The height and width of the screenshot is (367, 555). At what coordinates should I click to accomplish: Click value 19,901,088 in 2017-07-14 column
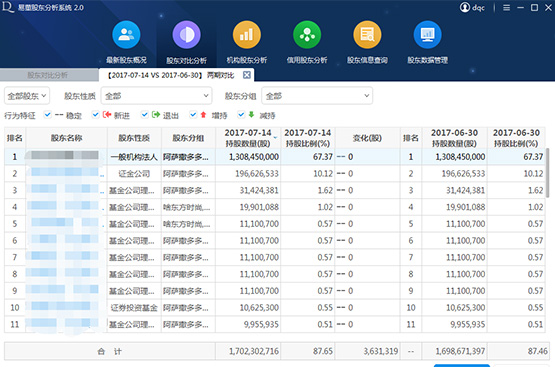coord(259,207)
